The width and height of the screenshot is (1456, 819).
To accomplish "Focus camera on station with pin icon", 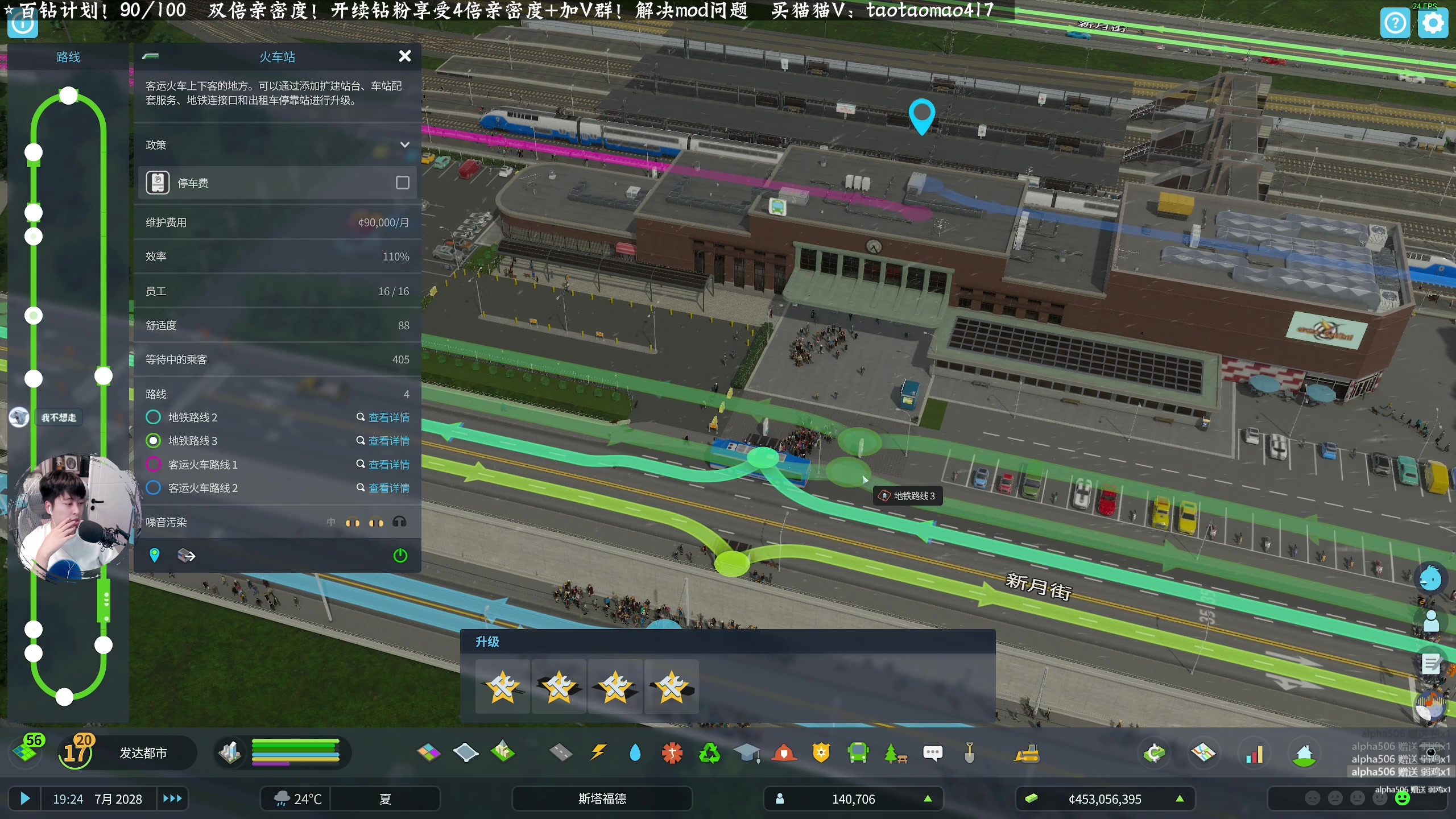I will [x=154, y=555].
